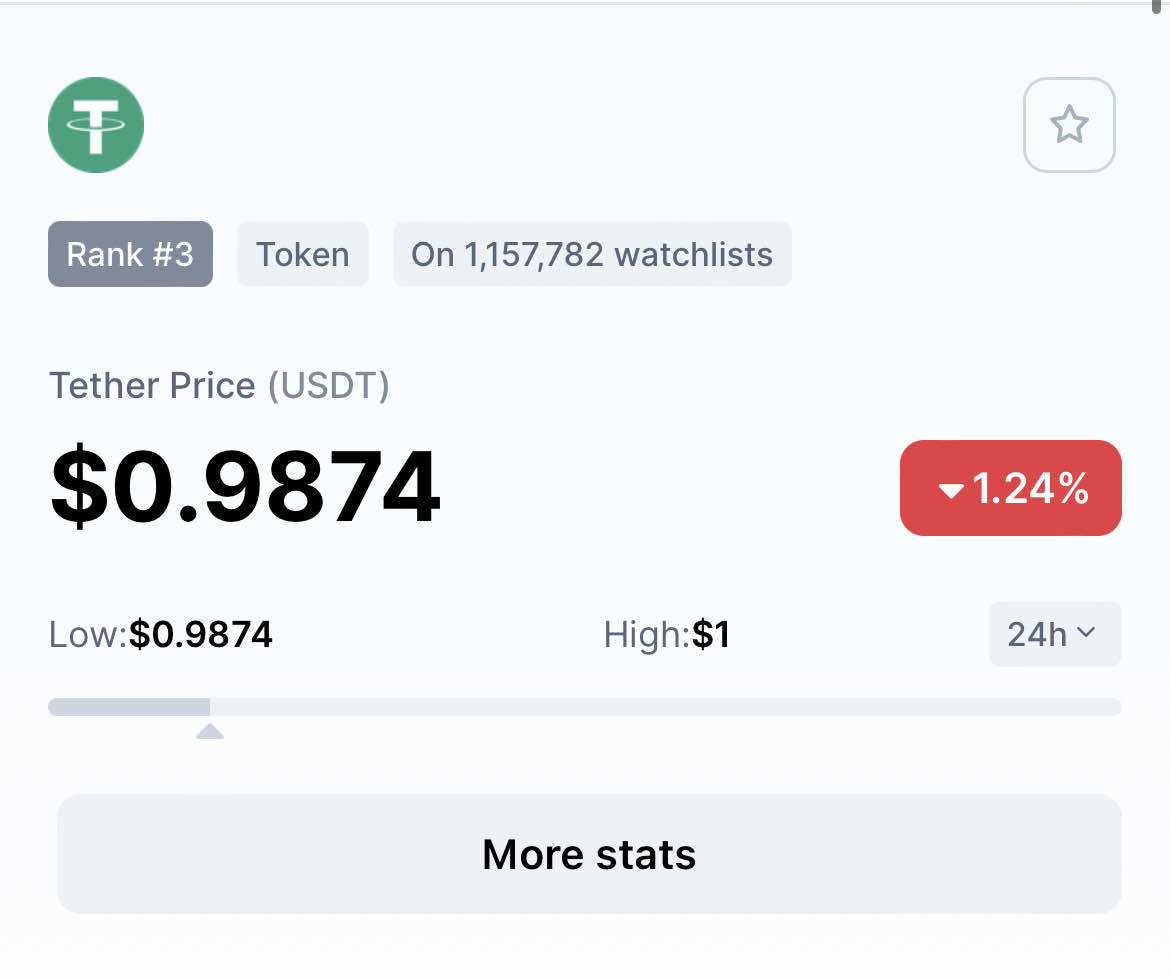Add Tether to watchlist with star icon
Image resolution: width=1170 pixels, height=978 pixels.
pos(1068,125)
